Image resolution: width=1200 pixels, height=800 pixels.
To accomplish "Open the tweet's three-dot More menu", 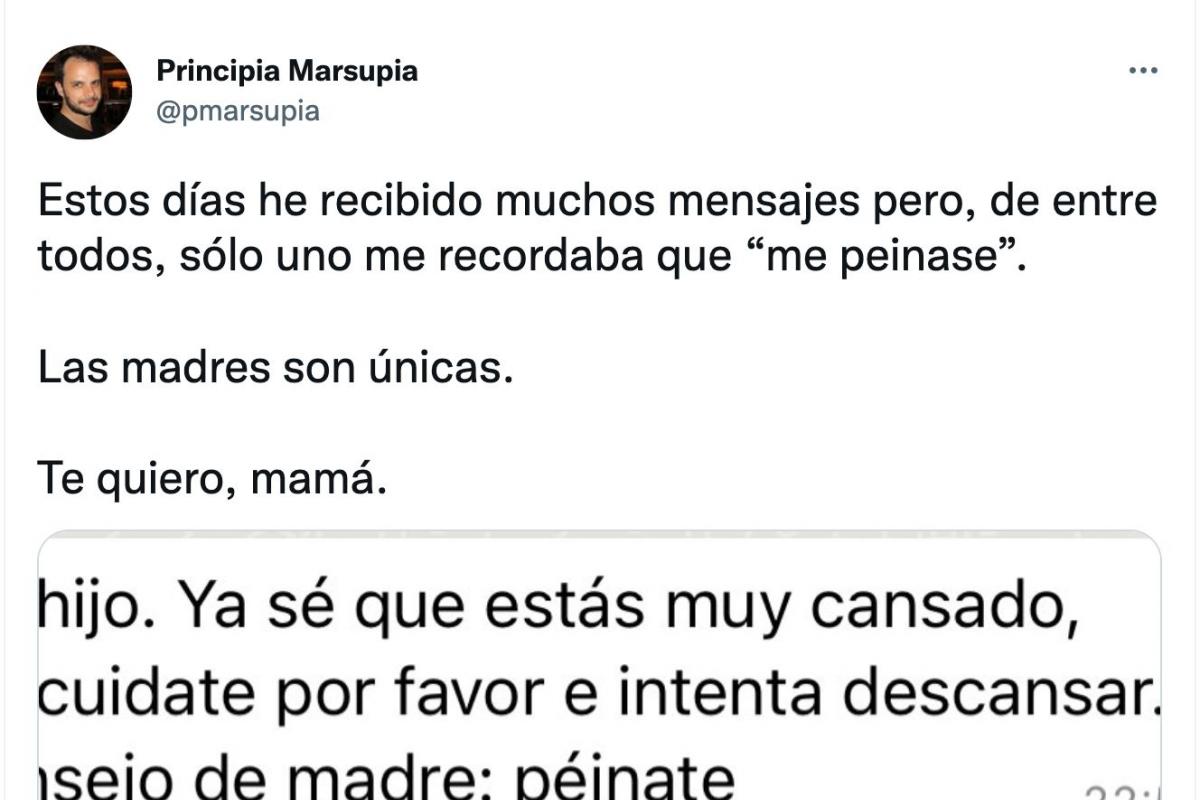I will [x=1142, y=71].
